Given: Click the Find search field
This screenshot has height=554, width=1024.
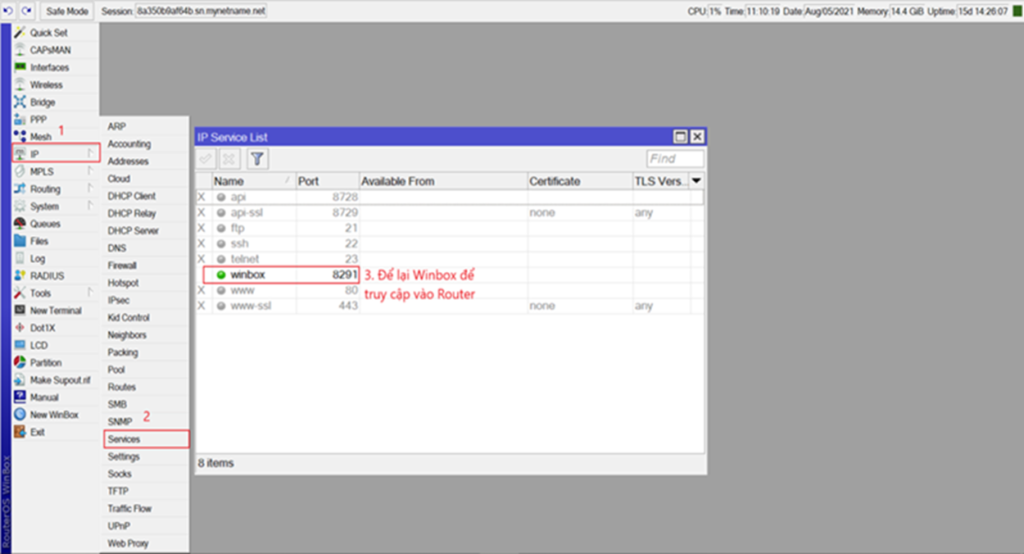Looking at the screenshot, I should (674, 159).
